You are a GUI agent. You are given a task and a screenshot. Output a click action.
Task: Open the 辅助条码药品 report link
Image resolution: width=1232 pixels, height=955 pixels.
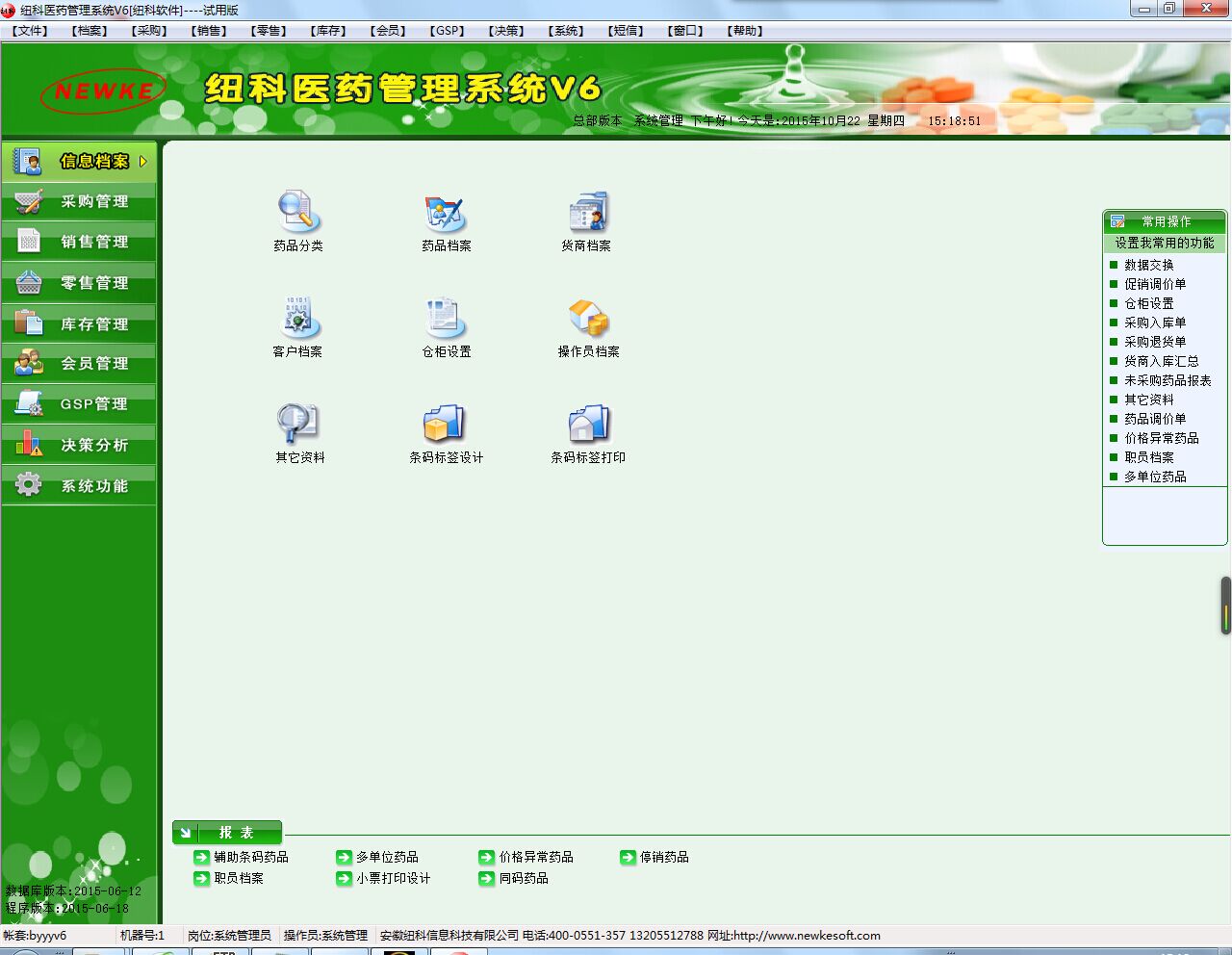(250, 857)
